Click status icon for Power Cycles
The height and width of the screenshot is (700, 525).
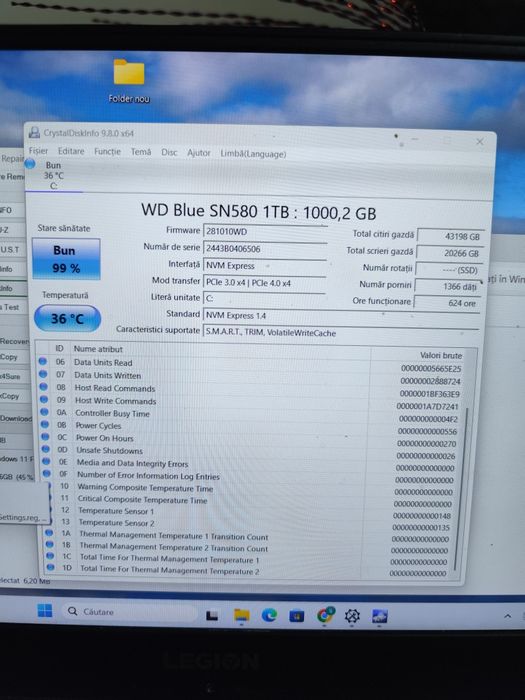coord(45,425)
